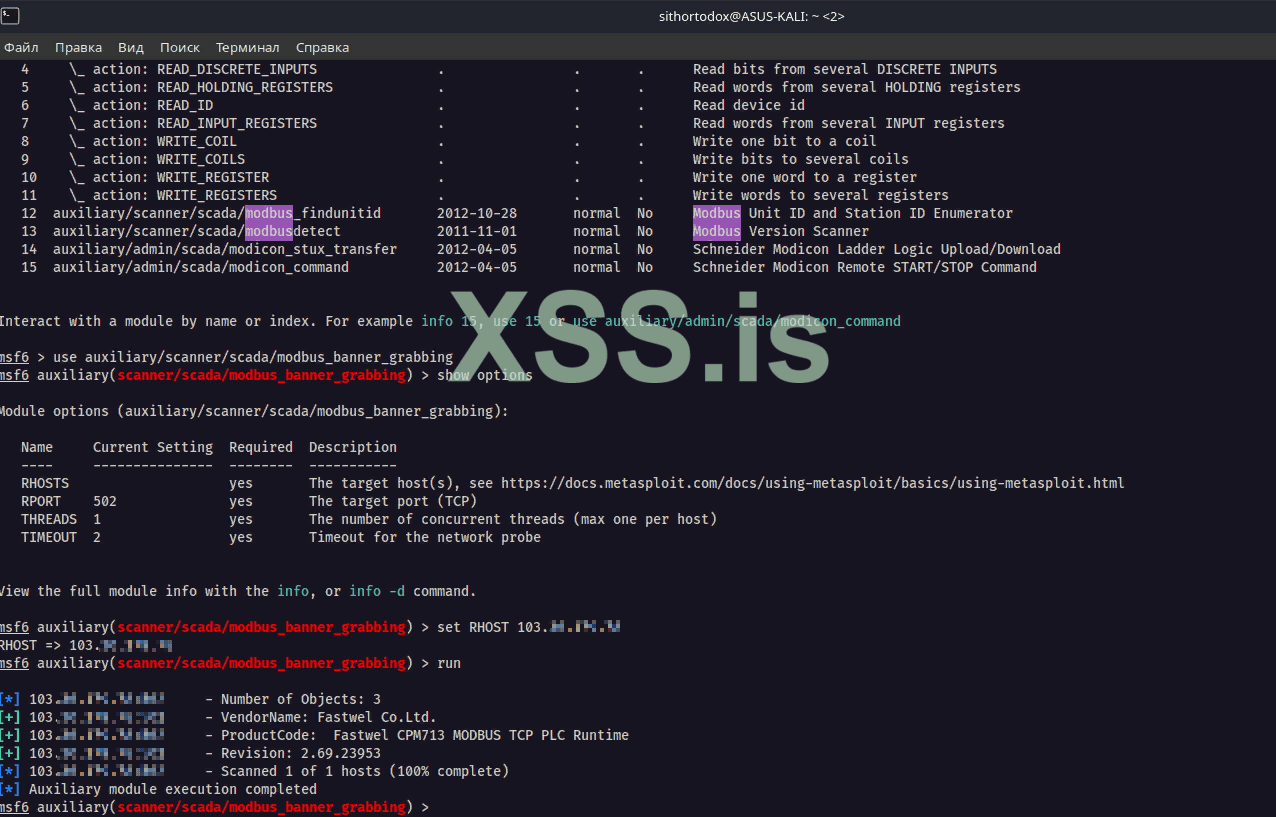Click auxiliary/scanner/scada/modbus_findunitid module row
The width and height of the screenshot is (1276, 817).
[517, 213]
